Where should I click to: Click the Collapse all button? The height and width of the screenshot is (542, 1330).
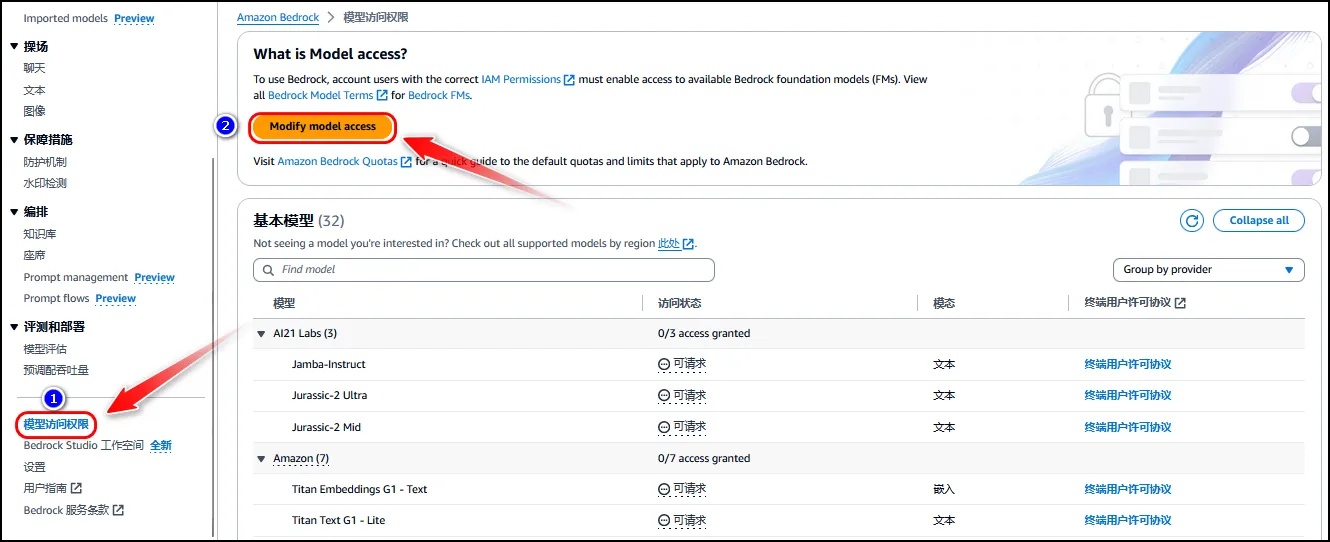pos(1258,221)
